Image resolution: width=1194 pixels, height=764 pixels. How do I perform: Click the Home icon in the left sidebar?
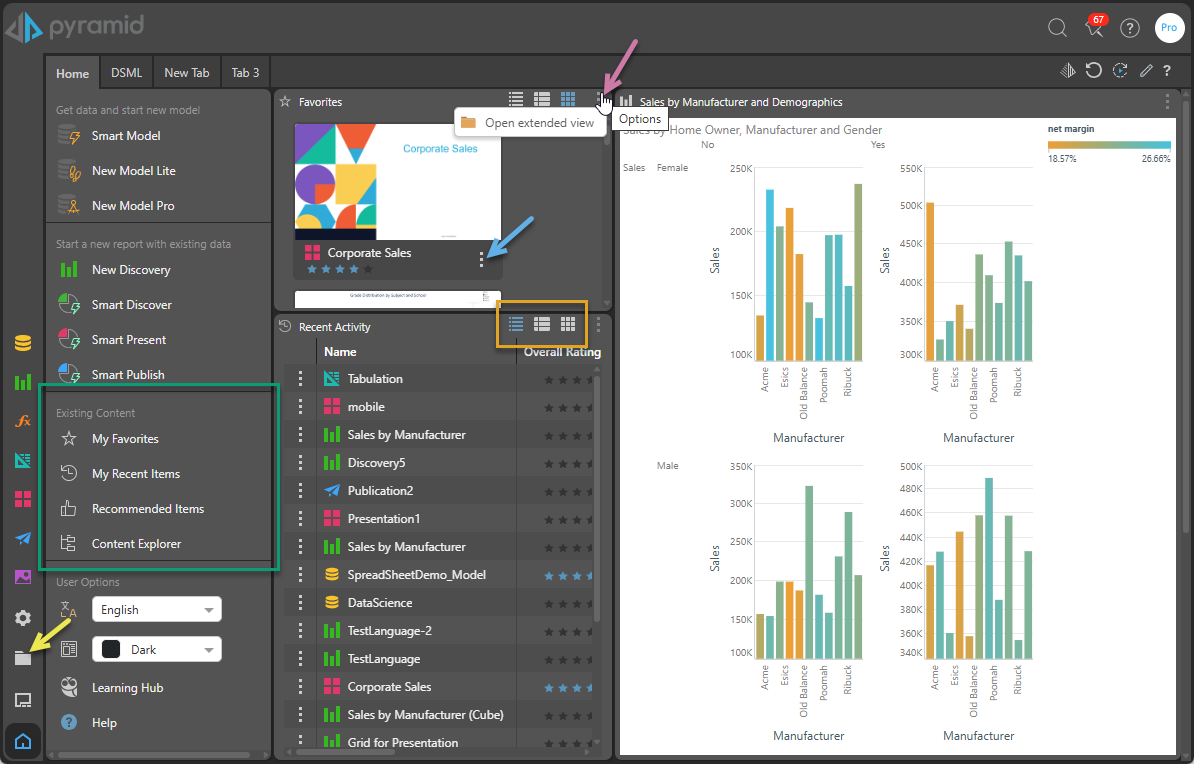click(x=23, y=741)
